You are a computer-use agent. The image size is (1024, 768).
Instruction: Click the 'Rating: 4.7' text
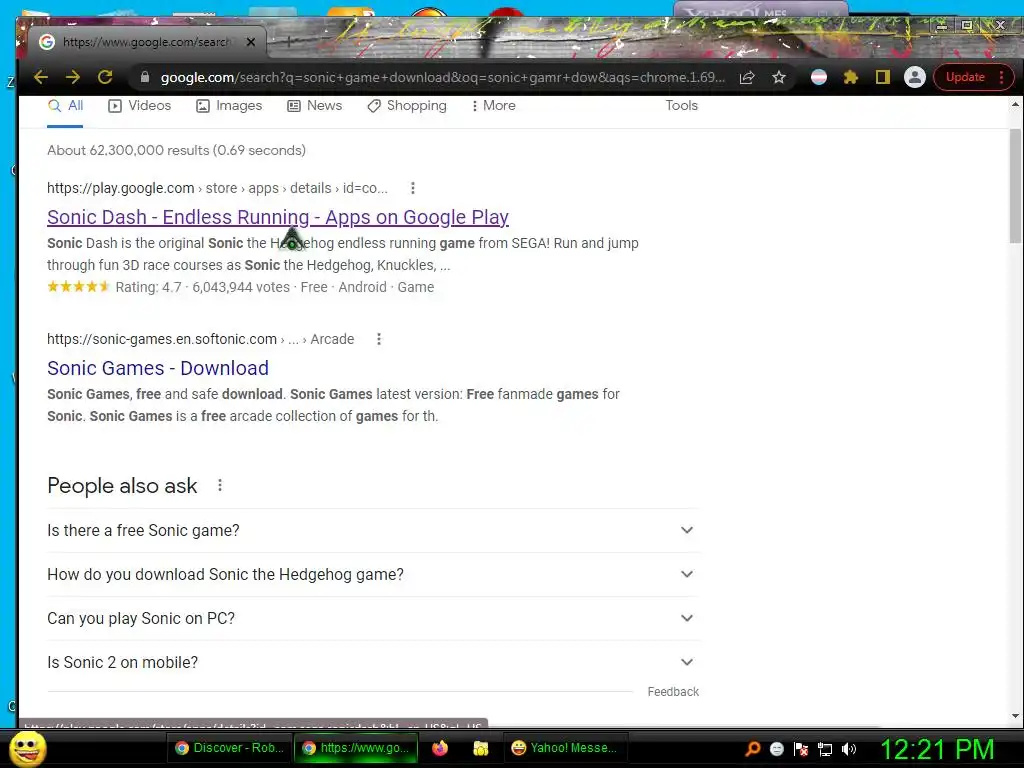pyautogui.click(x=148, y=287)
